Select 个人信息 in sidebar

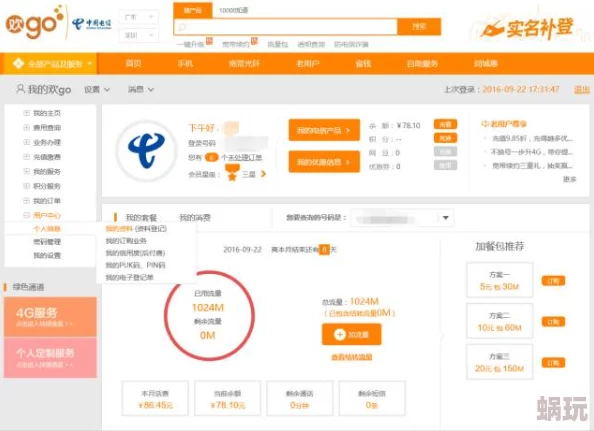(x=47, y=229)
